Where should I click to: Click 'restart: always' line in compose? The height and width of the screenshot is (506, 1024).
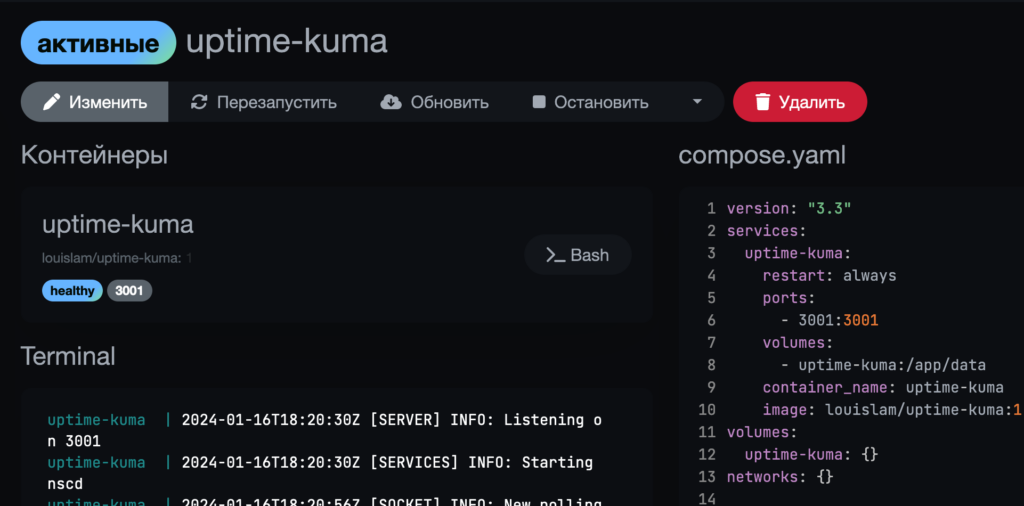coord(829,276)
